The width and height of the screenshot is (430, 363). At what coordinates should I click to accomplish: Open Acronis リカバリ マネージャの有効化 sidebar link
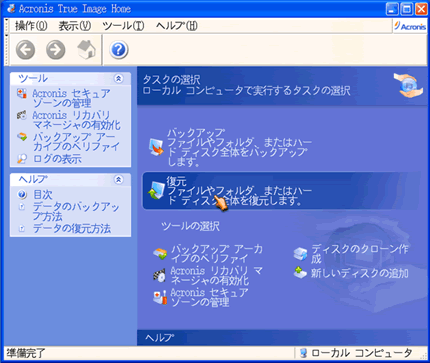76,120
